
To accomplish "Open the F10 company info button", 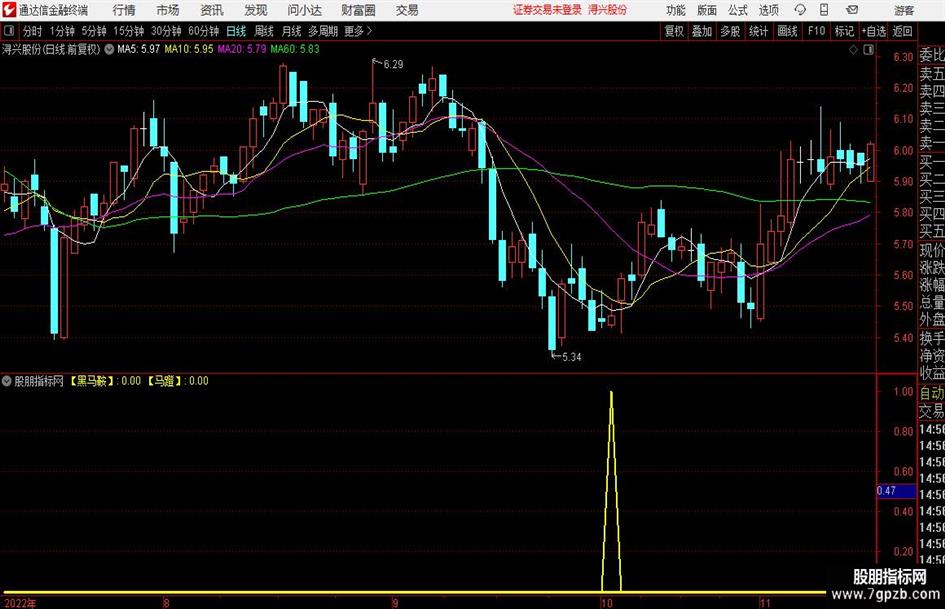I will coord(817,31).
